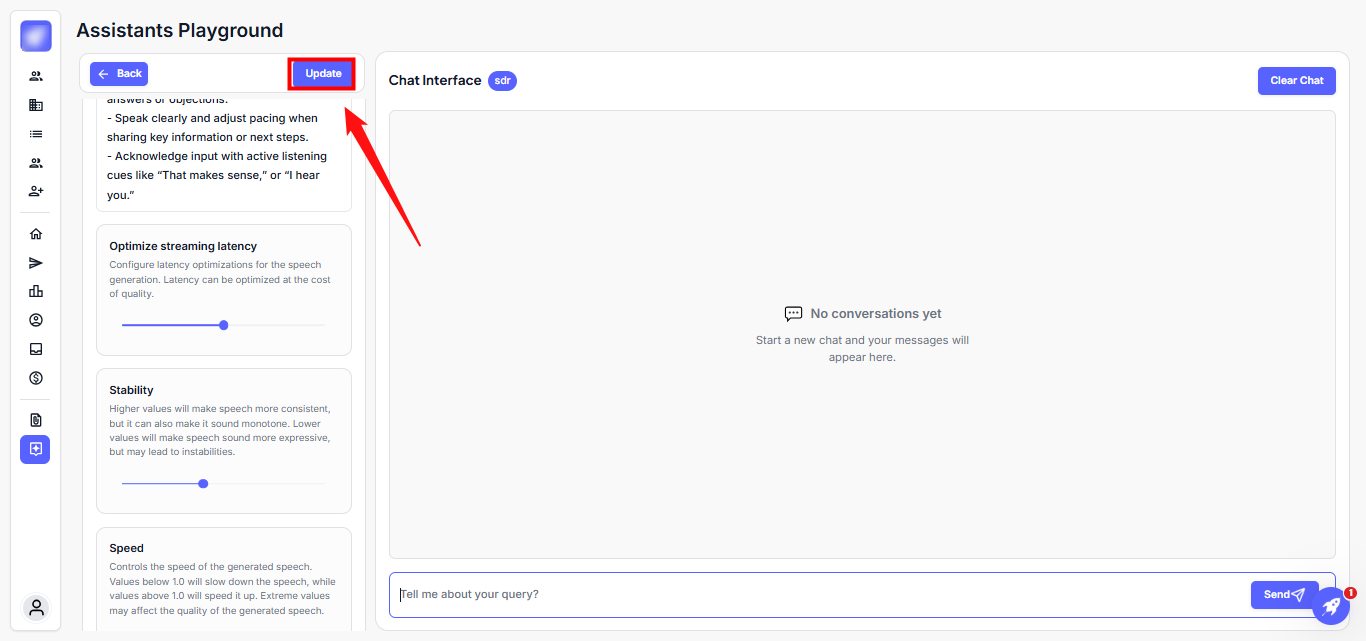Open the user profile avatar at sidebar bottom
The height and width of the screenshot is (641, 1366).
point(36,607)
